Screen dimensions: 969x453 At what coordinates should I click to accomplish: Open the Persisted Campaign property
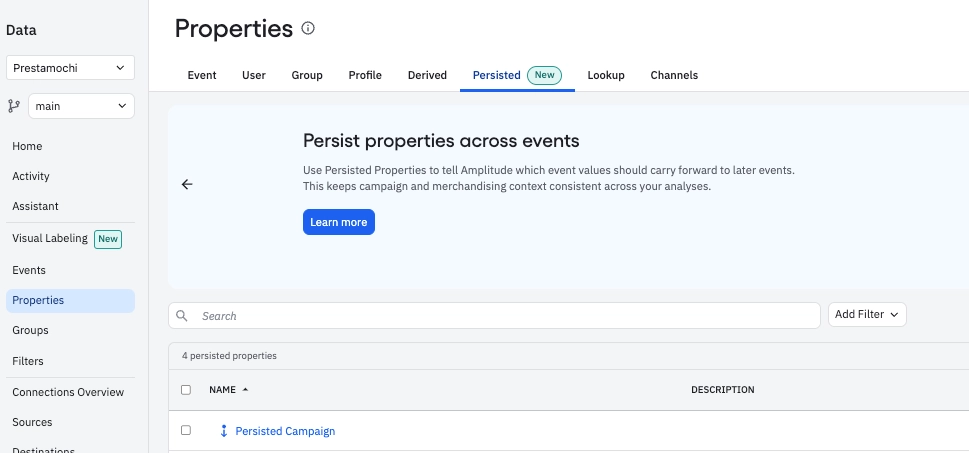pos(286,431)
